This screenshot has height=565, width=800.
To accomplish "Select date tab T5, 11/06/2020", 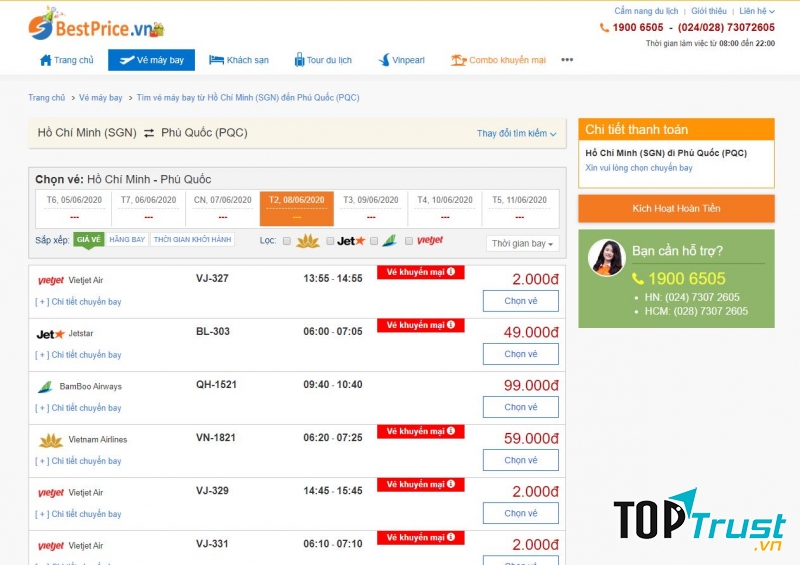I will pos(519,208).
